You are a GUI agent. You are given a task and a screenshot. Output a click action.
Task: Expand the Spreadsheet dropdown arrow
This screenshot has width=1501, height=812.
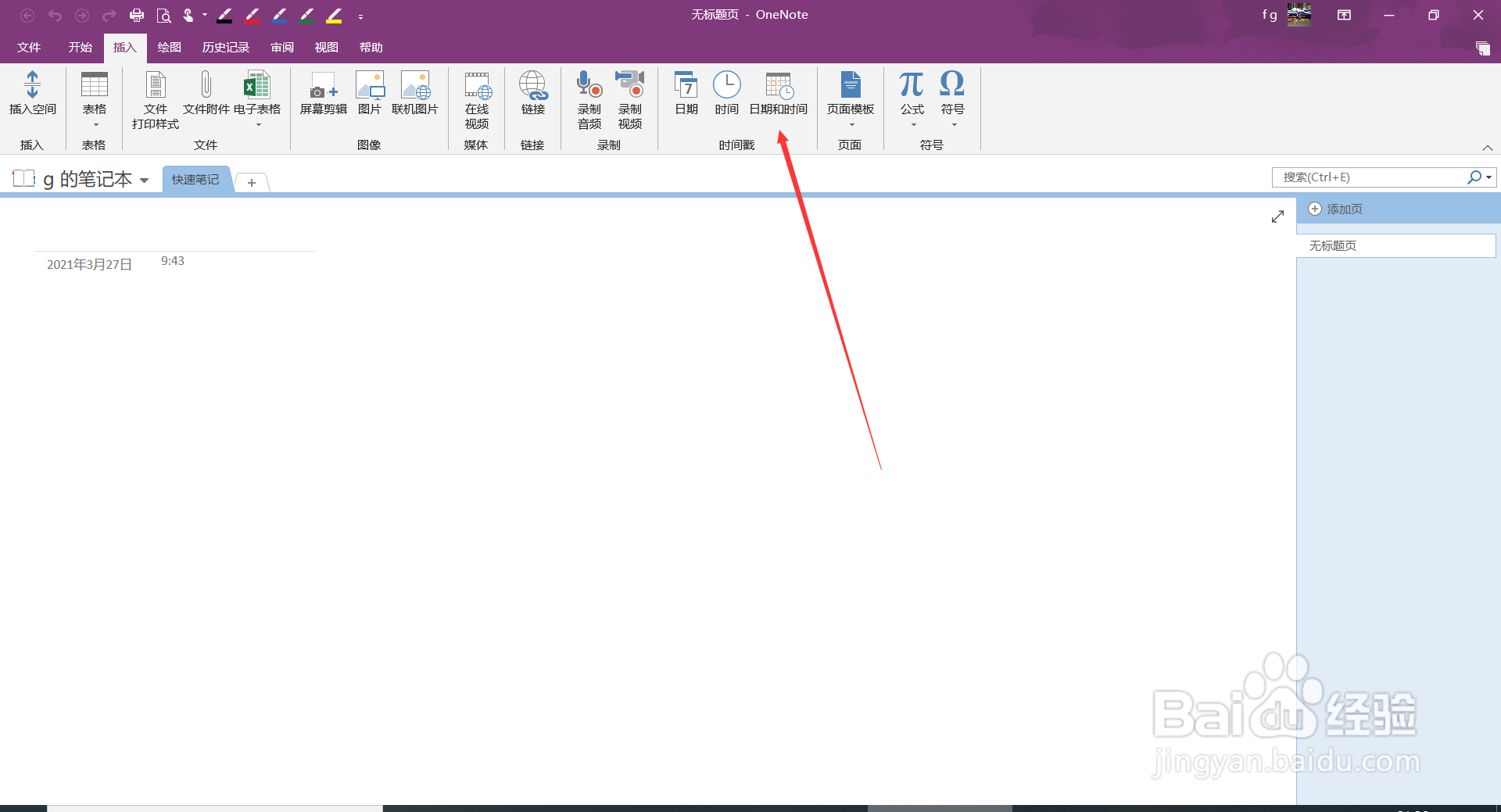click(258, 125)
